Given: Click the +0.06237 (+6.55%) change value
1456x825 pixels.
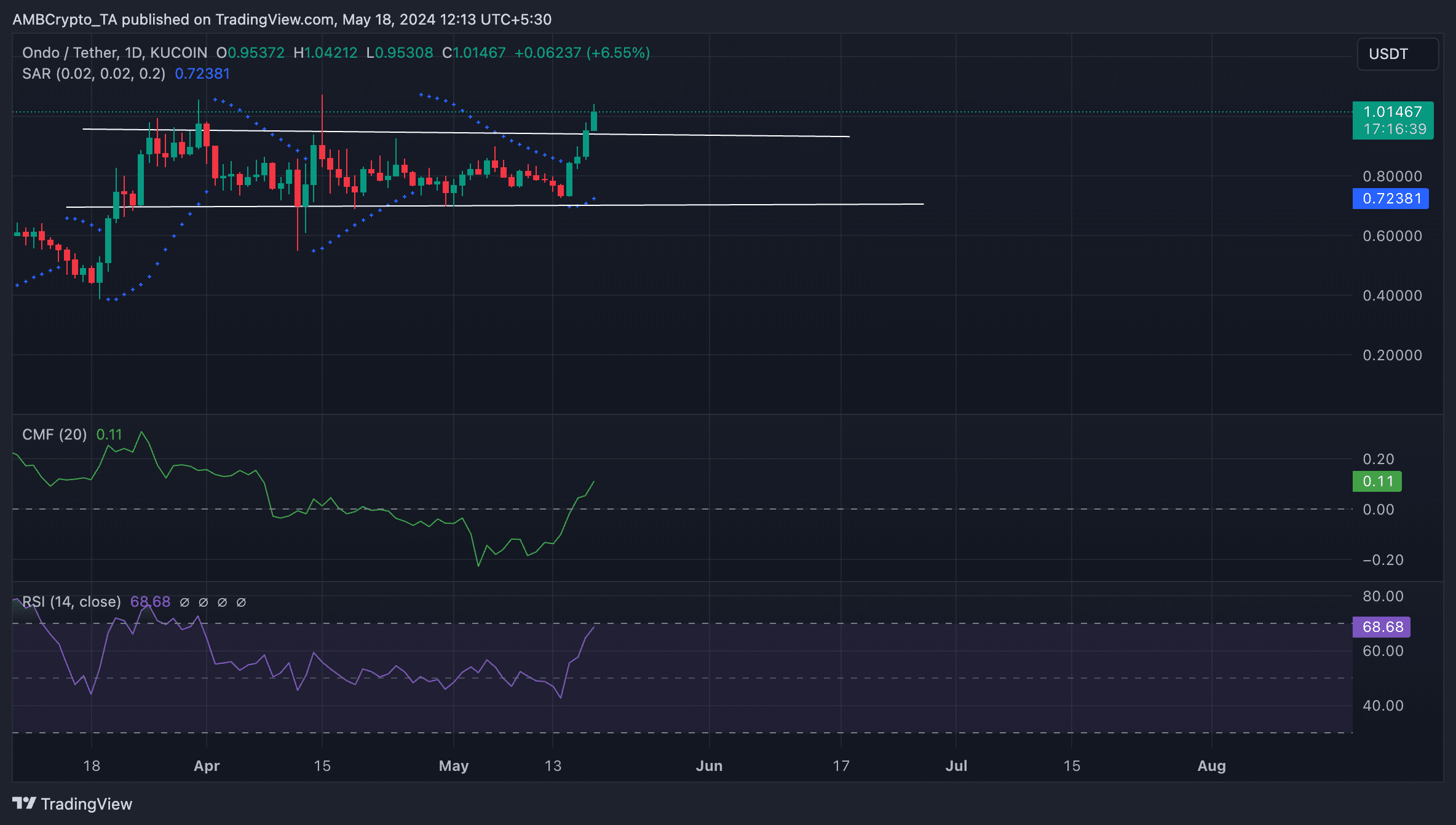Looking at the screenshot, I should 582,53.
